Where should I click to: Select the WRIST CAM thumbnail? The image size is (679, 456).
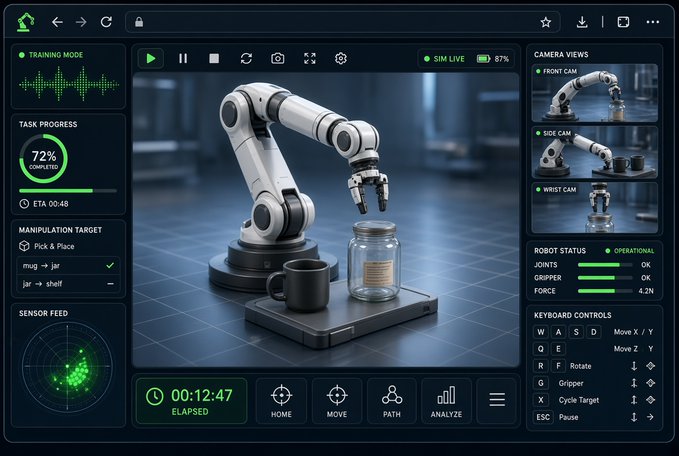[x=595, y=207]
